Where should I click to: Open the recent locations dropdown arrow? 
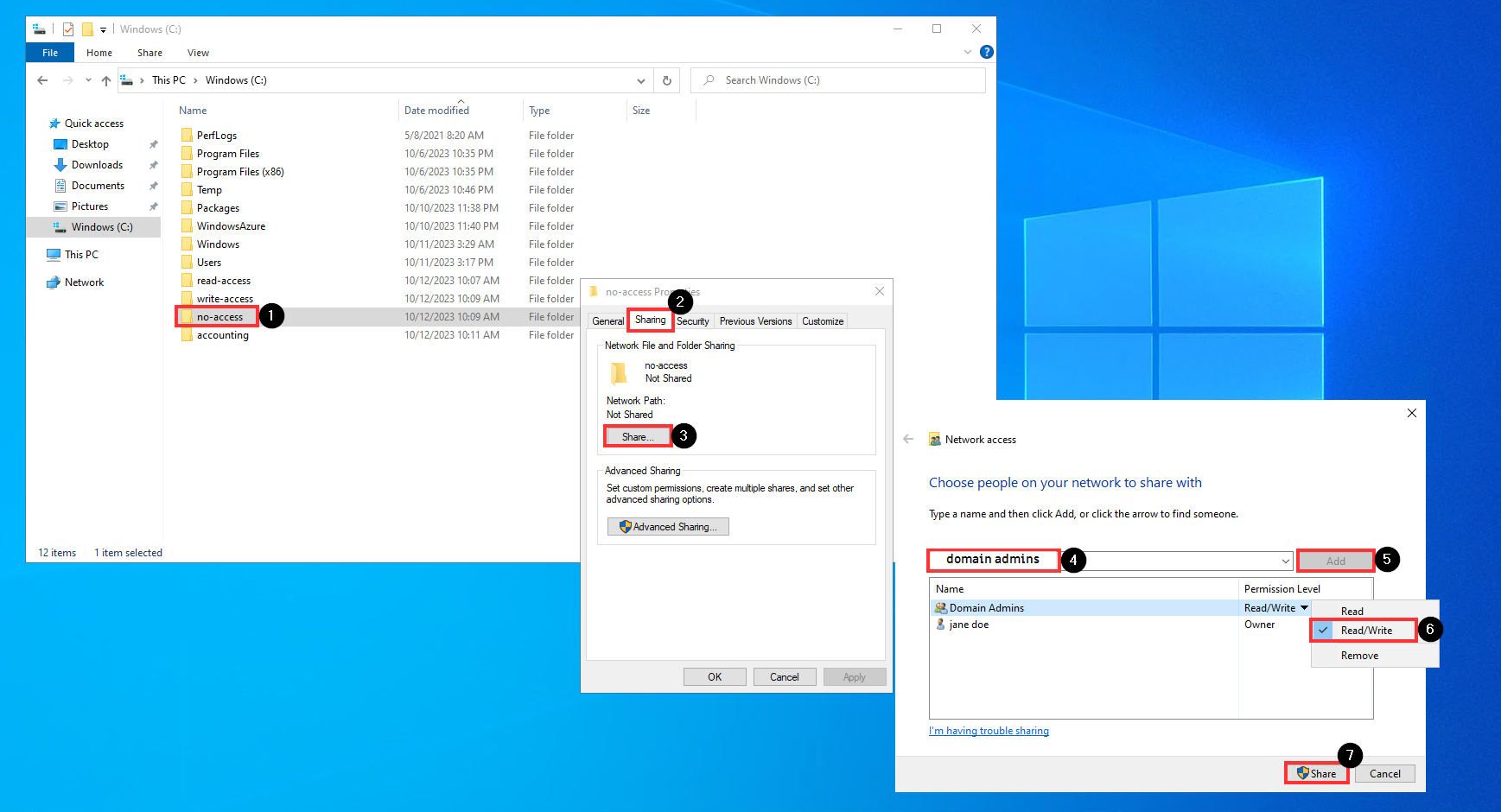point(88,80)
